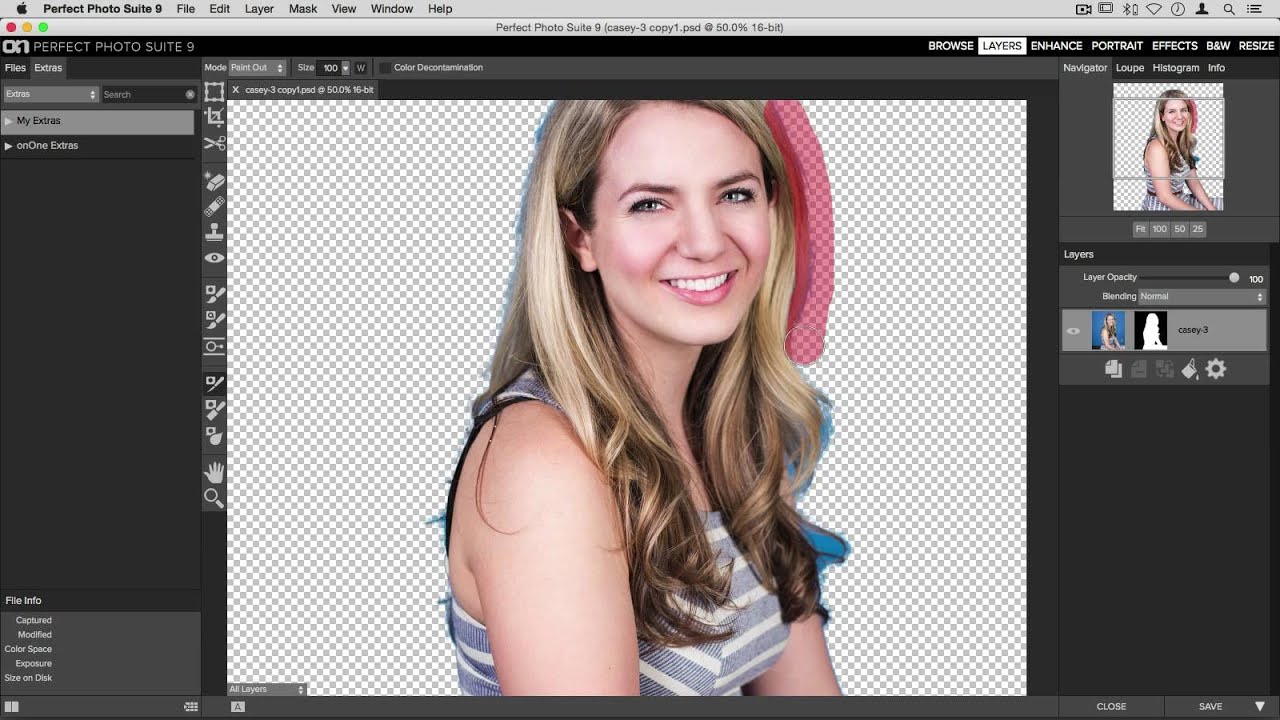This screenshot has width=1280, height=720.
Task: Open the Histogram tab
Action: 1176,68
